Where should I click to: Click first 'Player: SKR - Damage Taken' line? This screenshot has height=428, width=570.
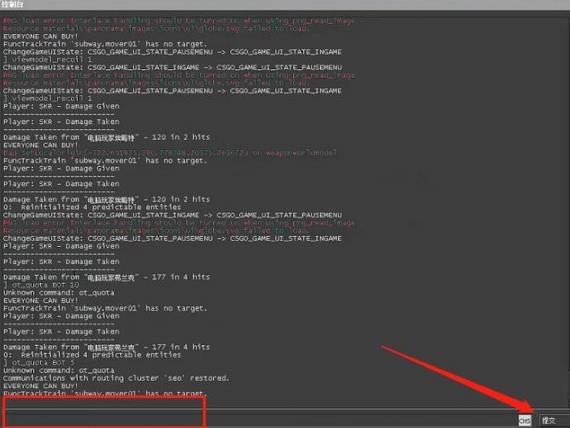(x=61, y=122)
